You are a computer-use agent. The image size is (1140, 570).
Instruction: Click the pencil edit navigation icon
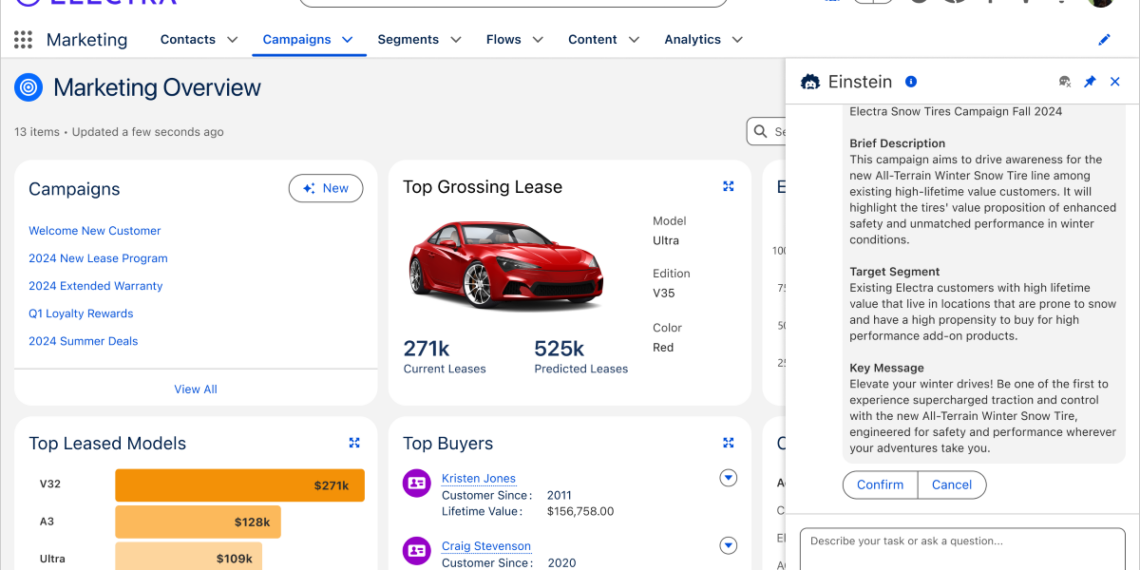1104,40
